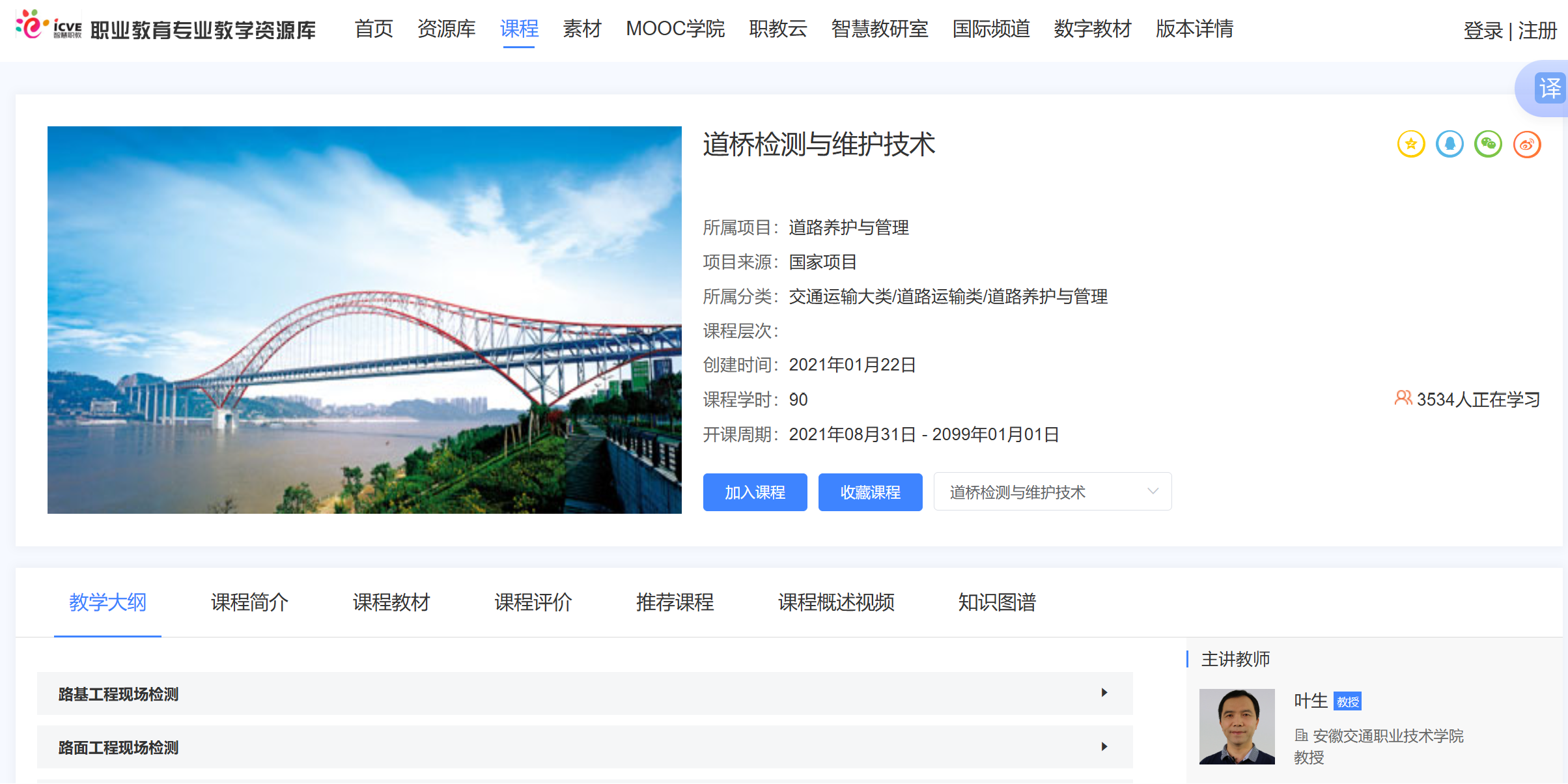Screen dimensions: 1568x784
Task: Switch to the 课程简介 tab
Action: [x=249, y=603]
